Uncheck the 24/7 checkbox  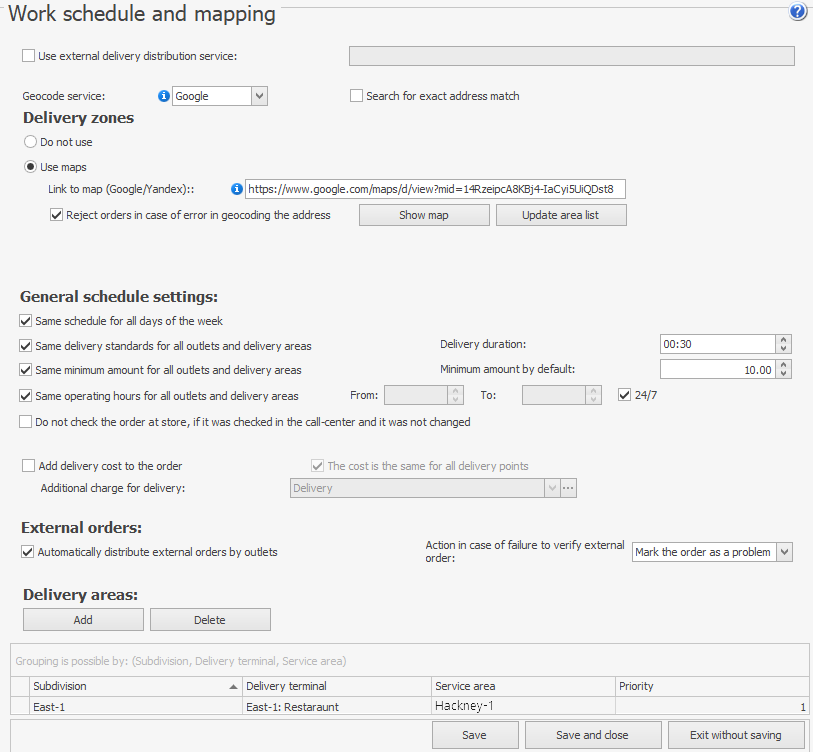coord(625,395)
